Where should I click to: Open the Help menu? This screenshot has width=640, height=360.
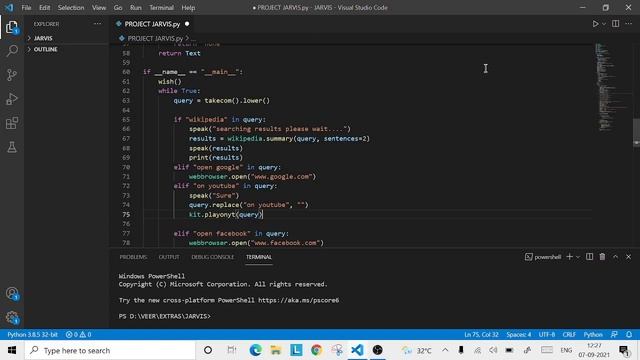pos(188,8)
